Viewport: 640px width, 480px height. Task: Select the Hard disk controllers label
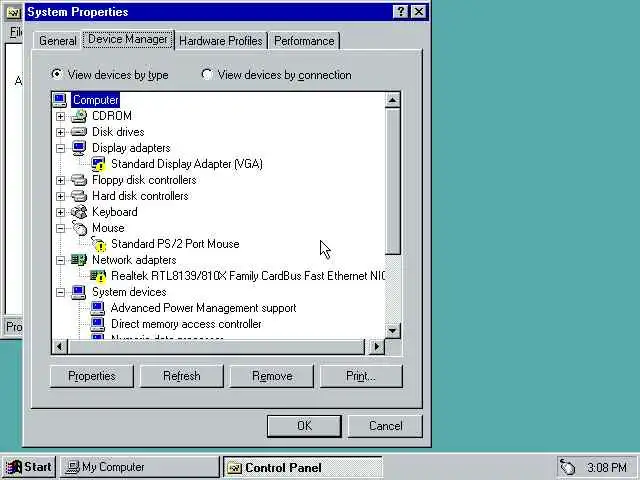pyautogui.click(x=140, y=196)
